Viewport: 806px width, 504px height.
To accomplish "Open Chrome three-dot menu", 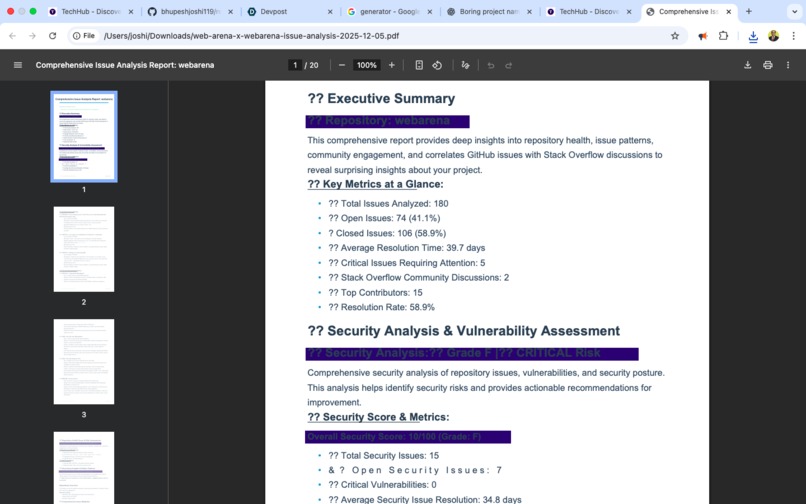I will 794,36.
